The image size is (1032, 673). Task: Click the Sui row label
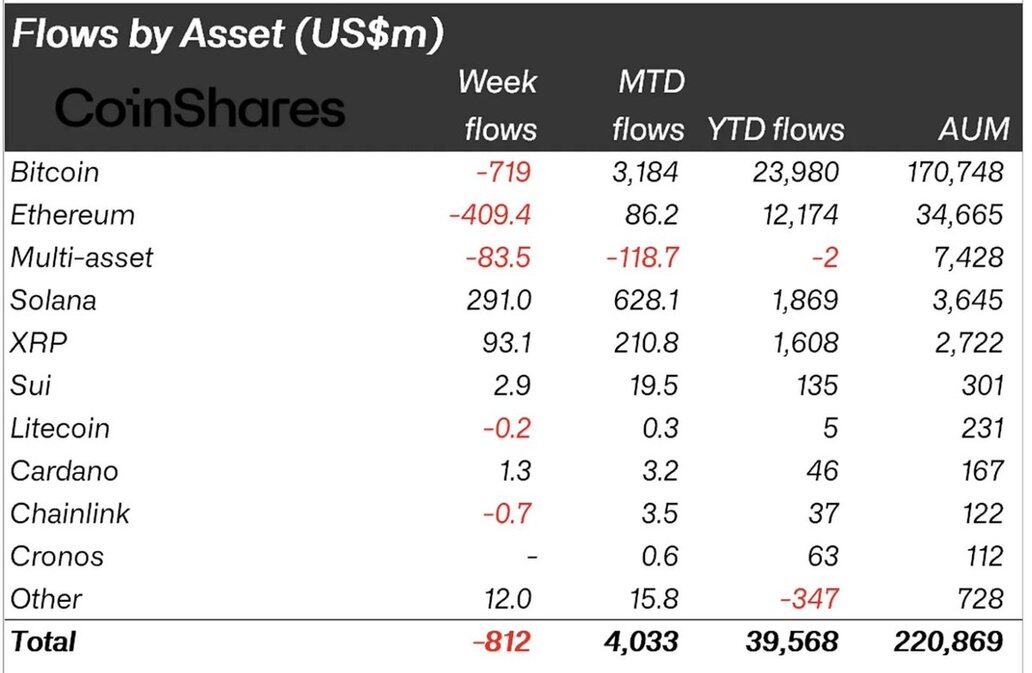click(30, 385)
